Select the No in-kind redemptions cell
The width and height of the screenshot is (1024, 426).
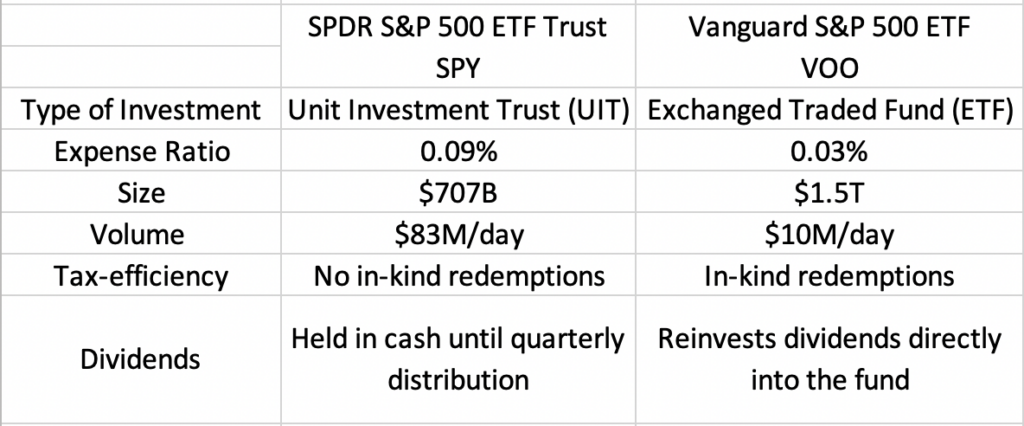pyautogui.click(x=456, y=275)
